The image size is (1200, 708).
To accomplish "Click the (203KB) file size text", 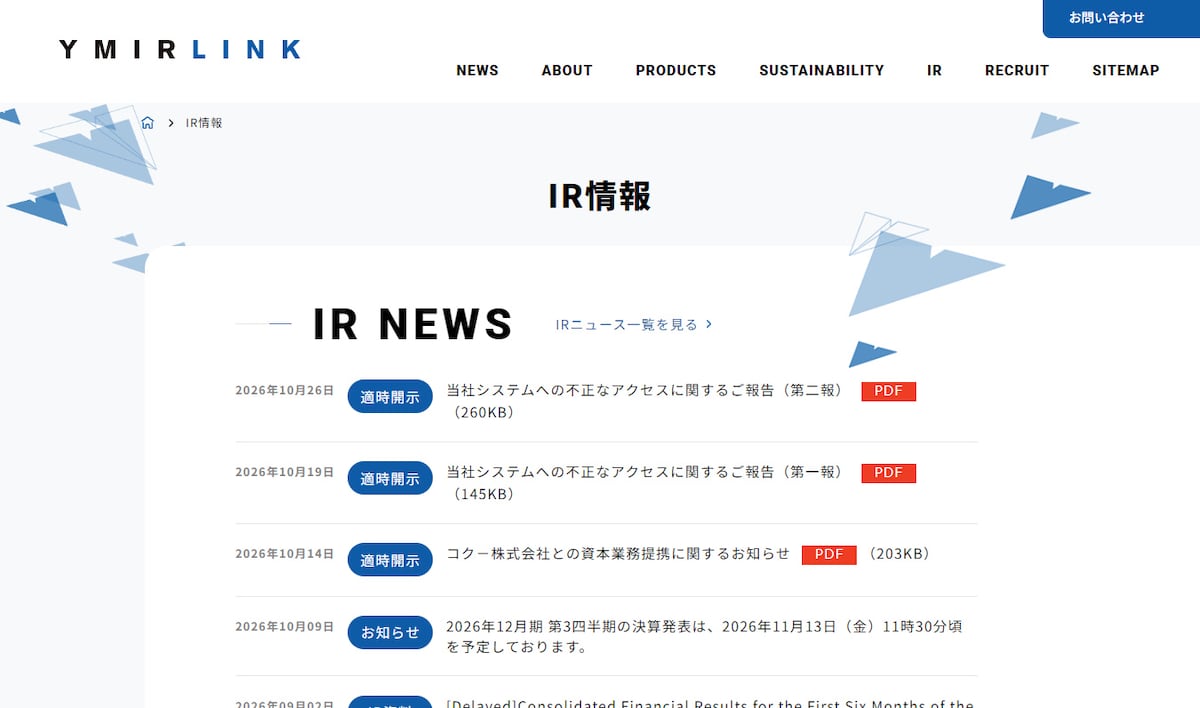I will 900,554.
